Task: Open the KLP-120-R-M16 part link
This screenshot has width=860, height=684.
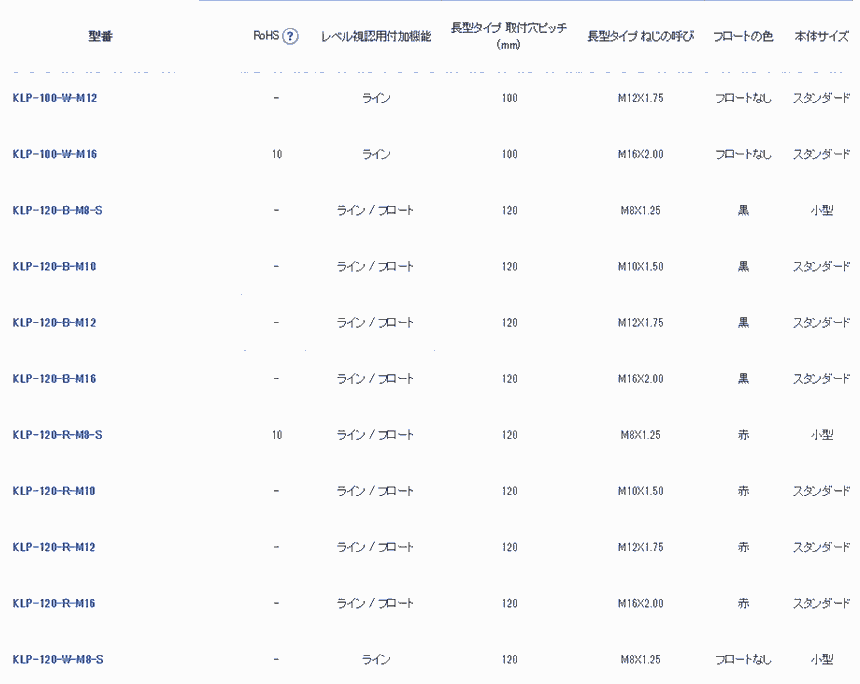Action: [55, 603]
